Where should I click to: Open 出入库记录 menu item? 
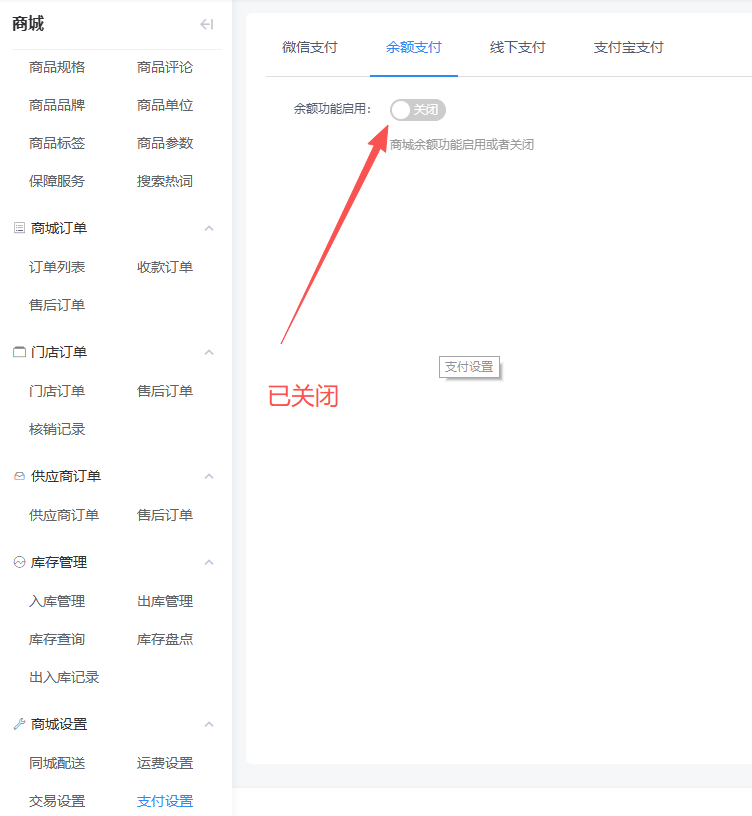(64, 677)
